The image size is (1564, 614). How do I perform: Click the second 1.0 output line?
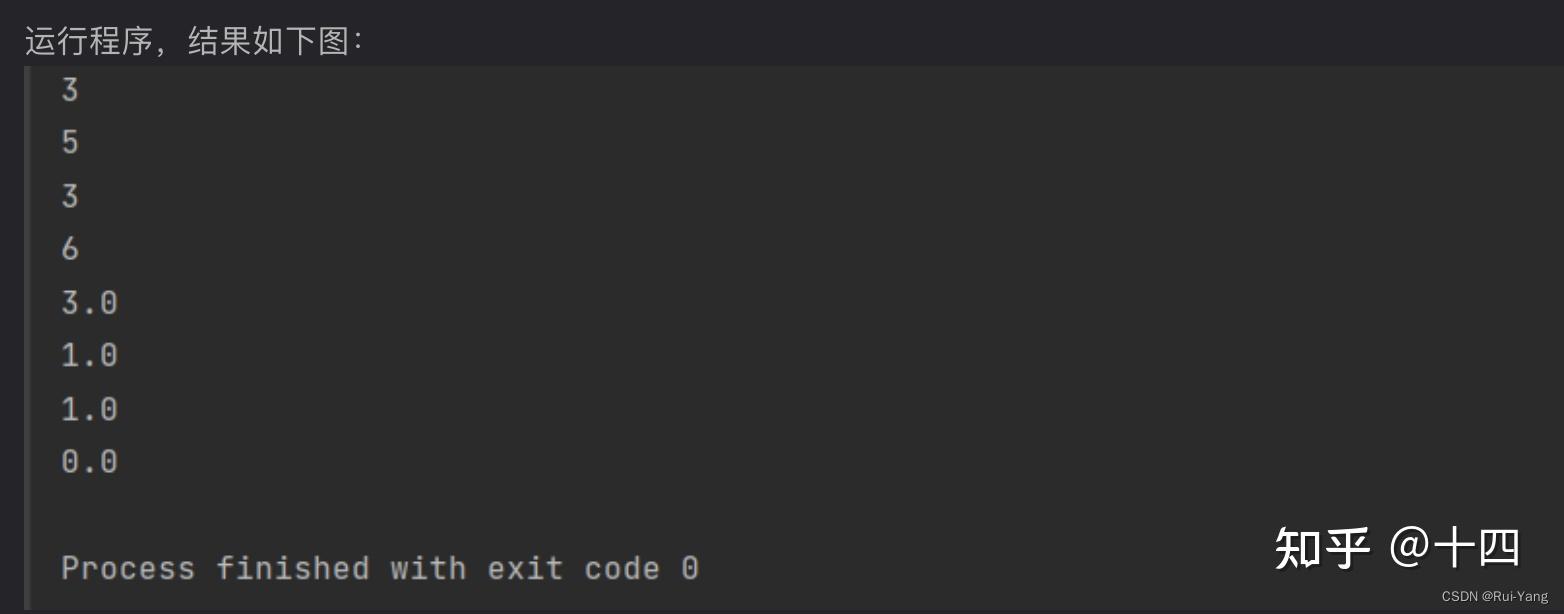[89, 409]
